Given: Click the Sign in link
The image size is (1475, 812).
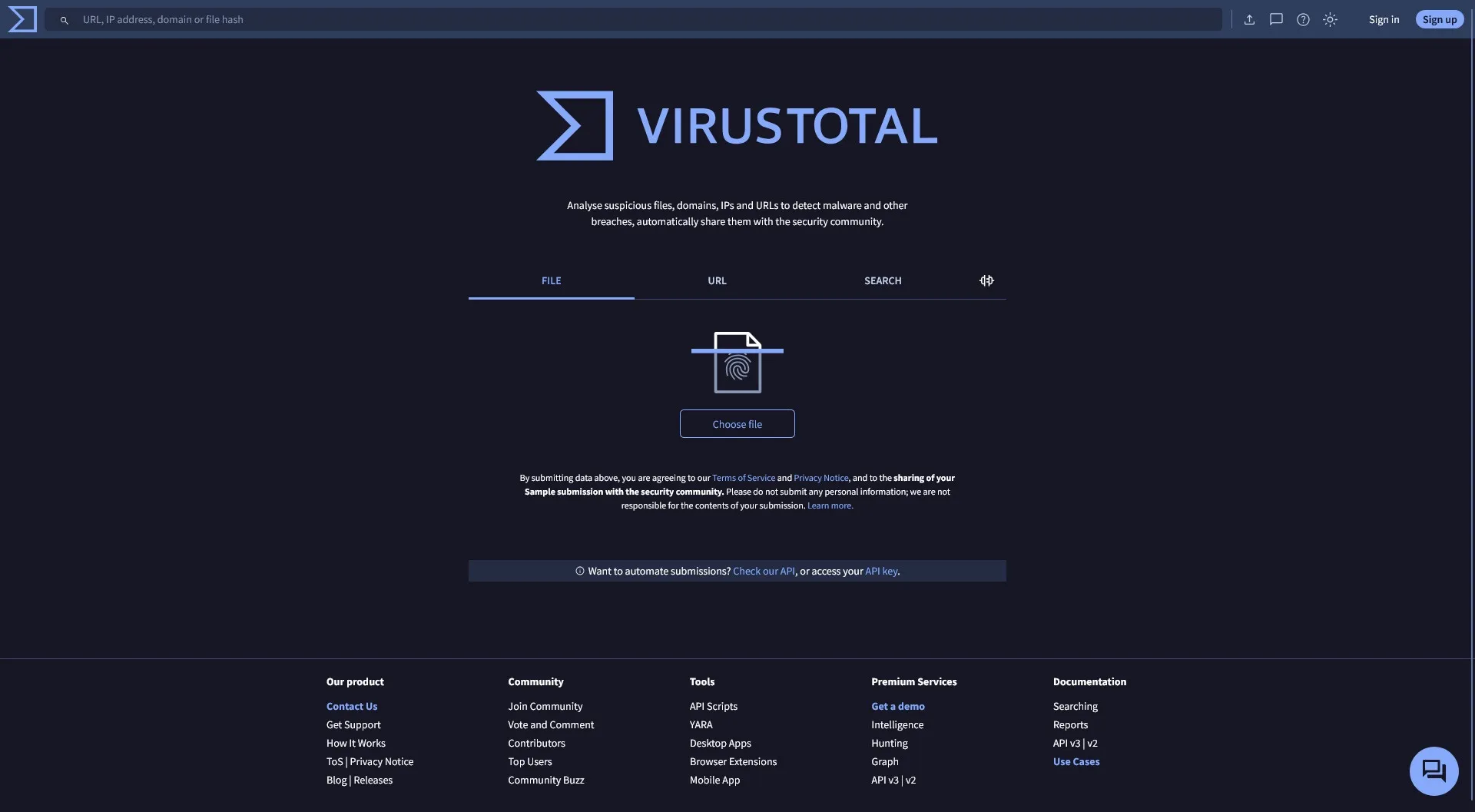Looking at the screenshot, I should coord(1384,19).
